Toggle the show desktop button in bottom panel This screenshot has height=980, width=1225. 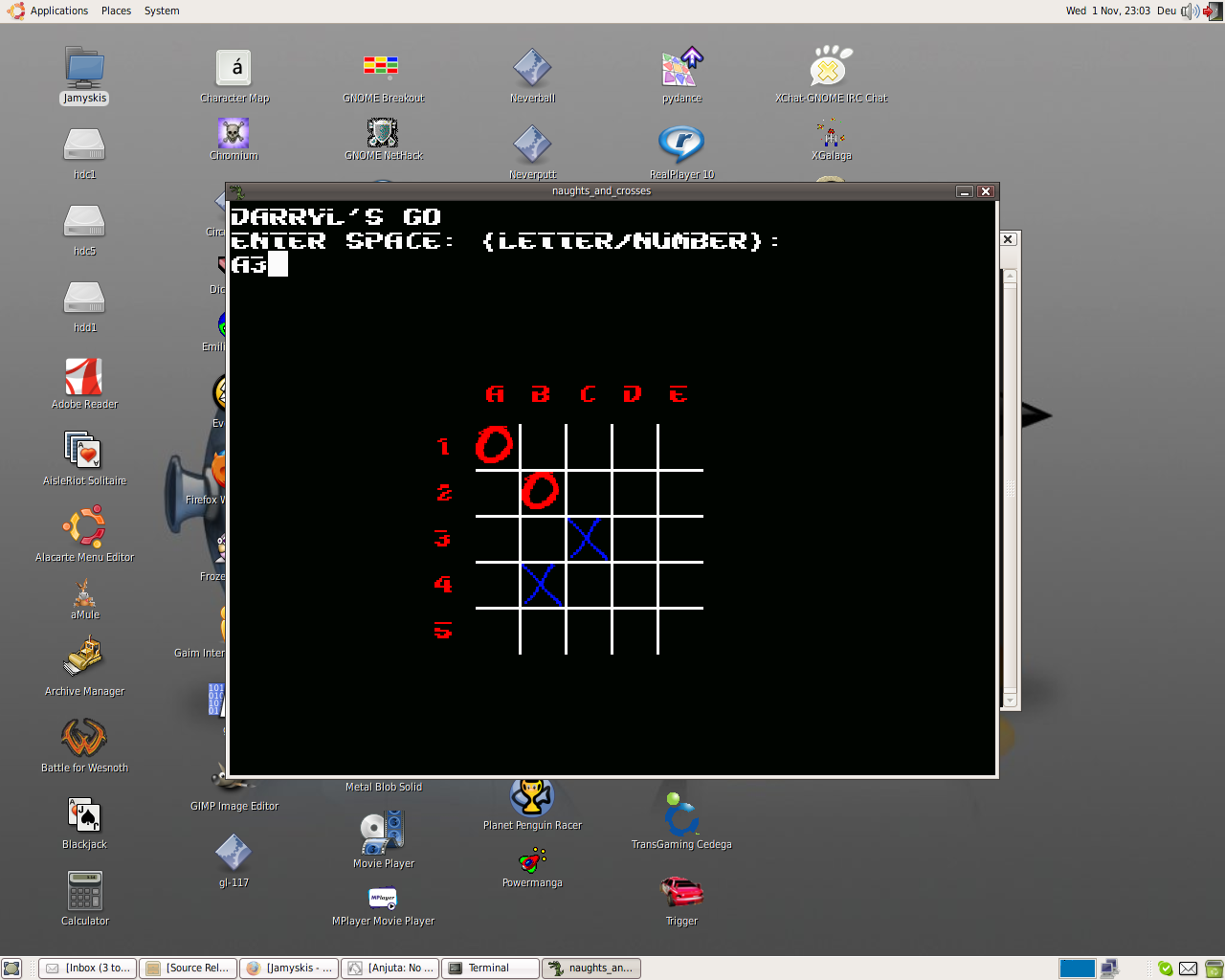click(11, 969)
